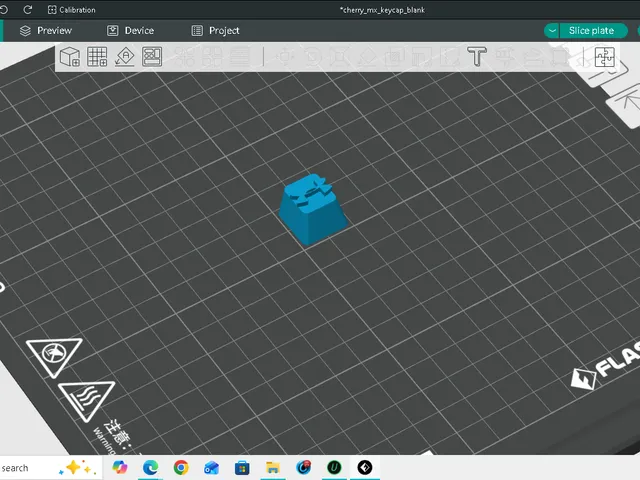Viewport: 640px width, 480px height.
Task: Select the blue keycap model
Action: click(x=313, y=209)
